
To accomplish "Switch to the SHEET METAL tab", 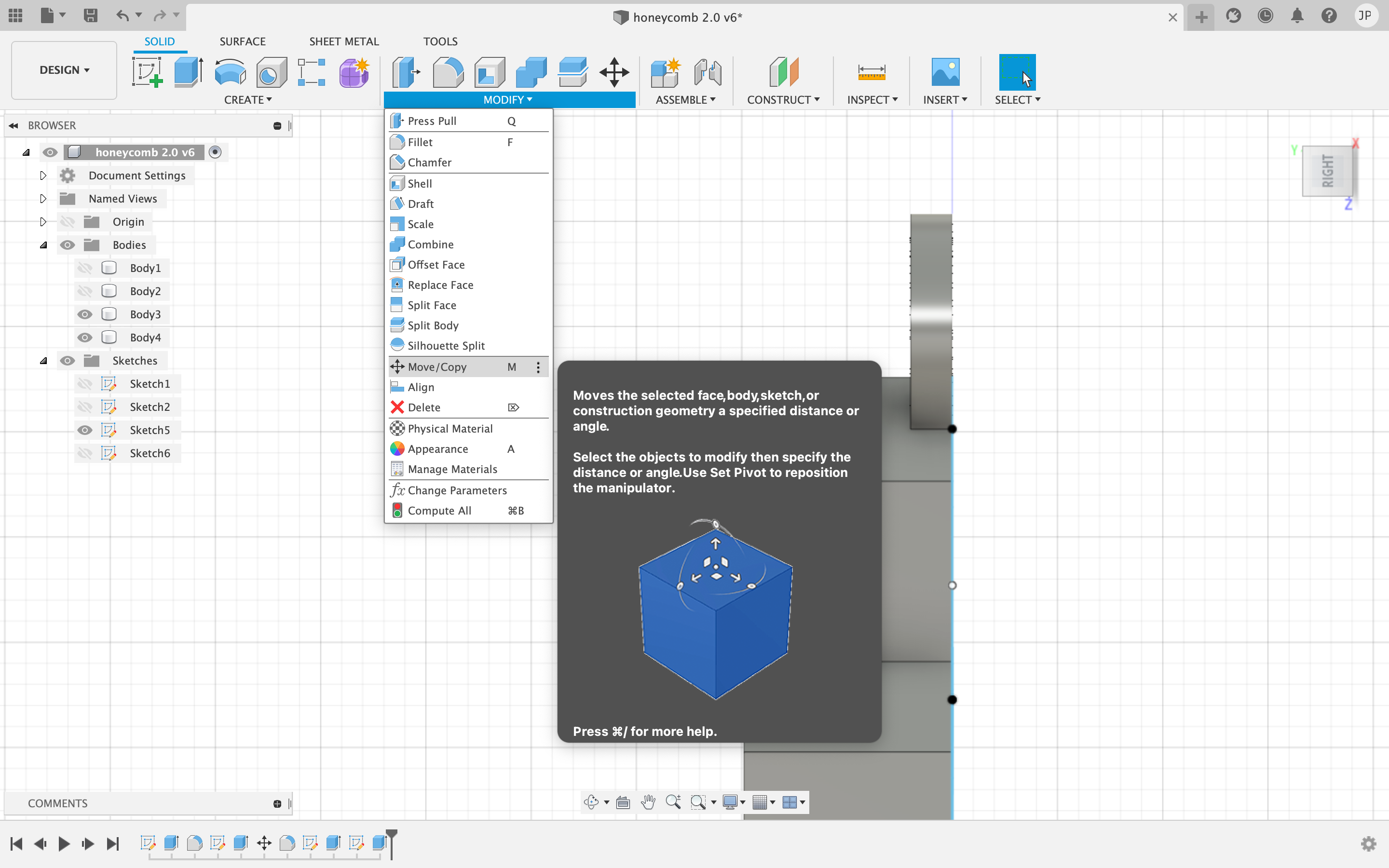I will (344, 41).
